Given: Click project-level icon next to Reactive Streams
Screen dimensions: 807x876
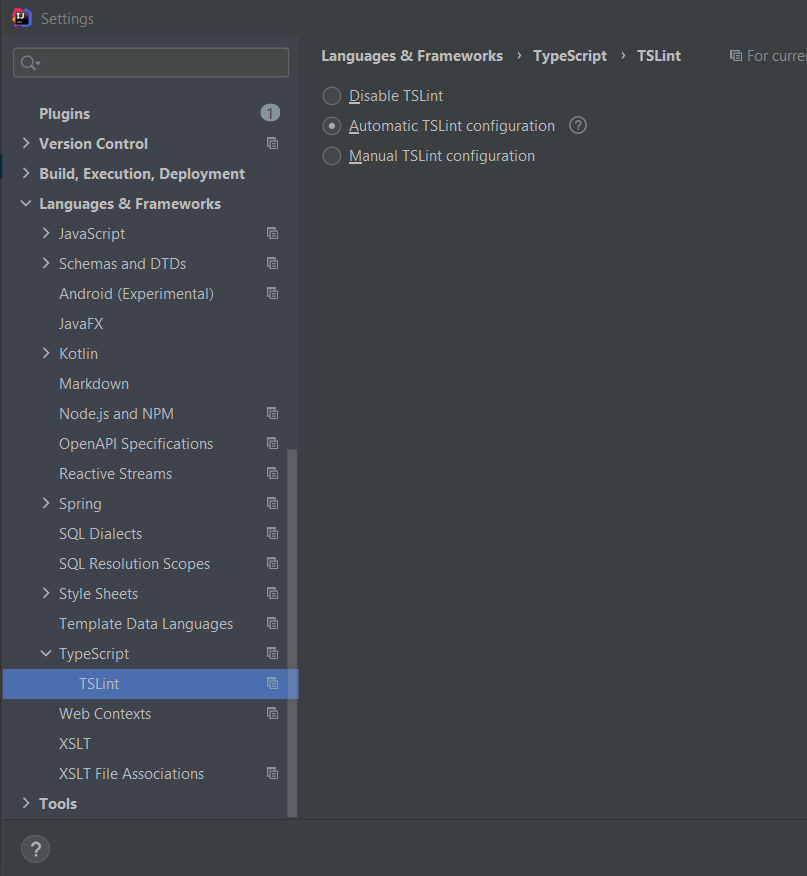Looking at the screenshot, I should tap(272, 474).
